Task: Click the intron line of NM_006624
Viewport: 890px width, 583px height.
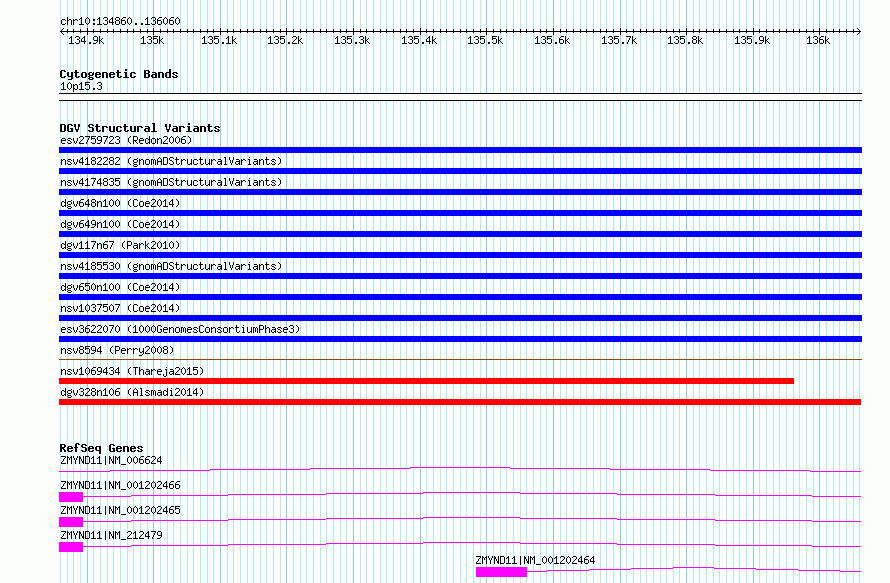Action: click(x=460, y=469)
